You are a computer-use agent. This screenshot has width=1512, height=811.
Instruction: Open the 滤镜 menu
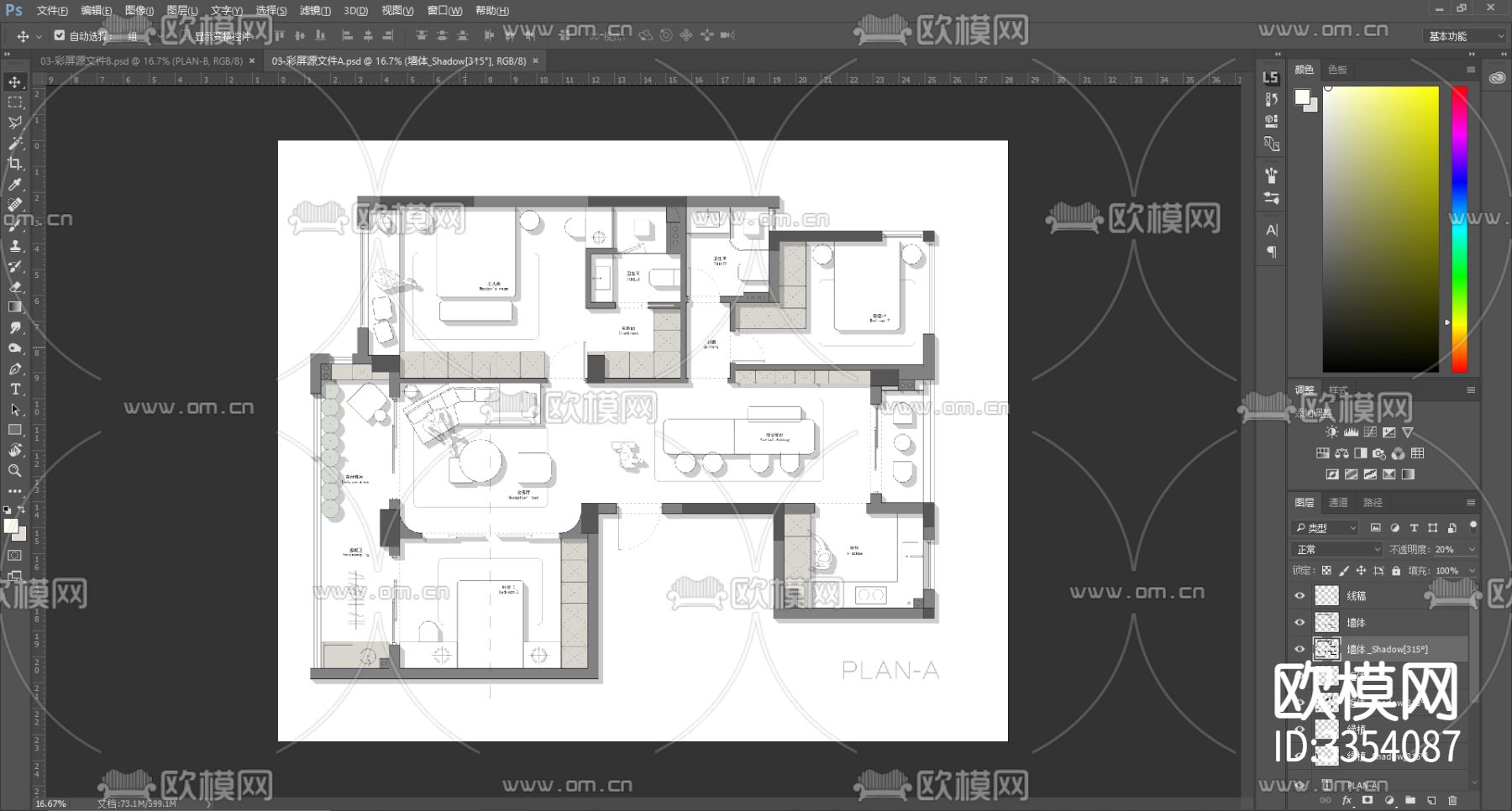pyautogui.click(x=315, y=10)
